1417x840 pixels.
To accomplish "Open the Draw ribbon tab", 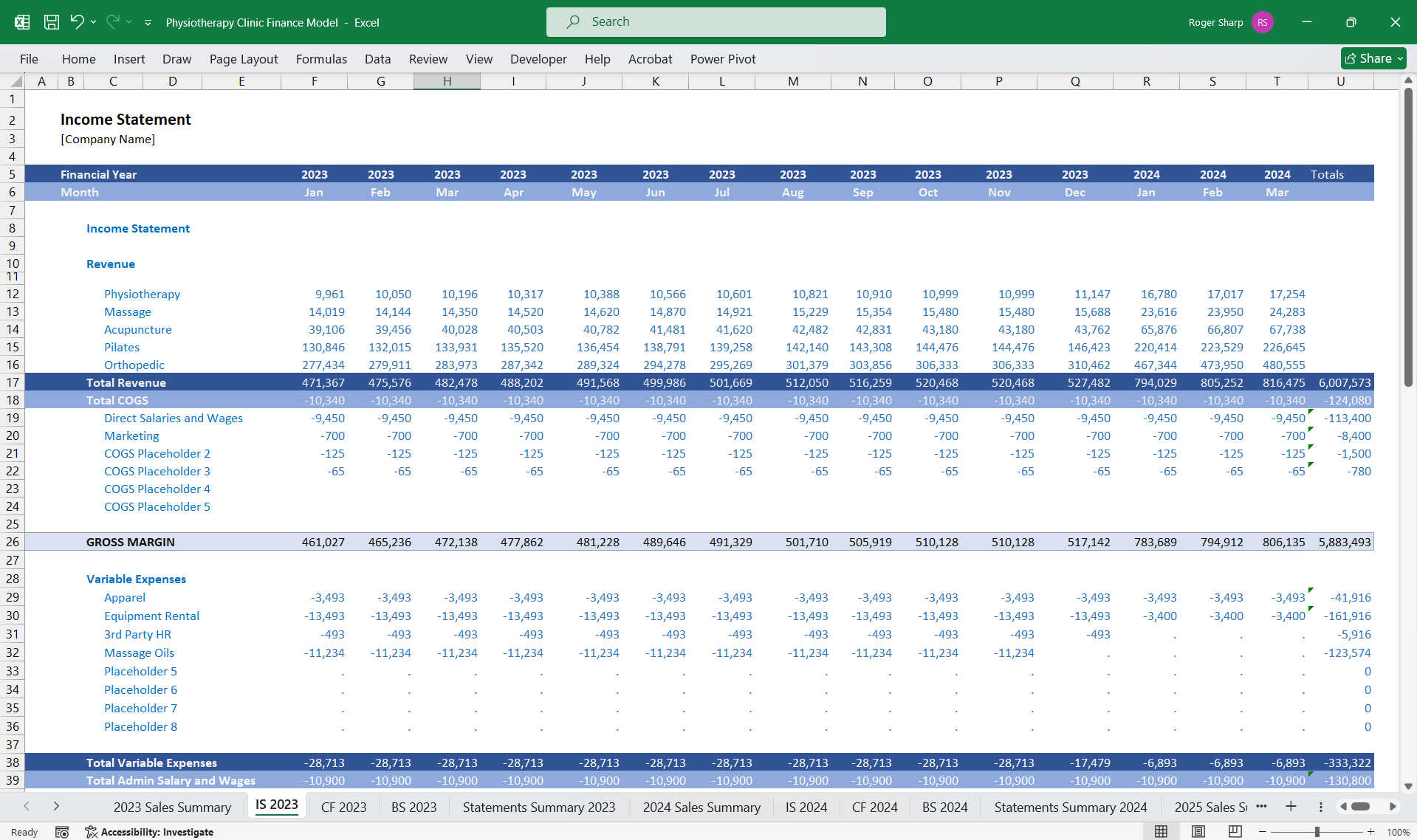I will pos(176,59).
